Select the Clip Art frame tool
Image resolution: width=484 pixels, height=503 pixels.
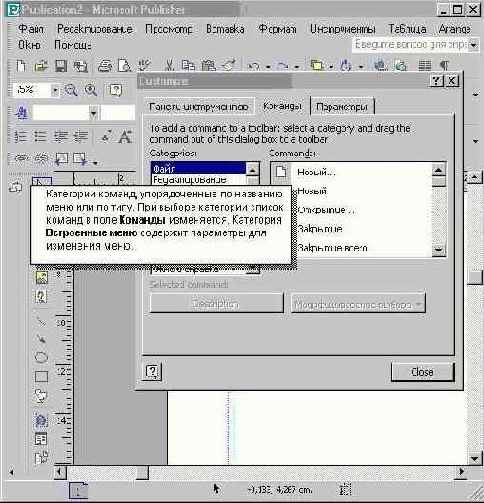41,296
